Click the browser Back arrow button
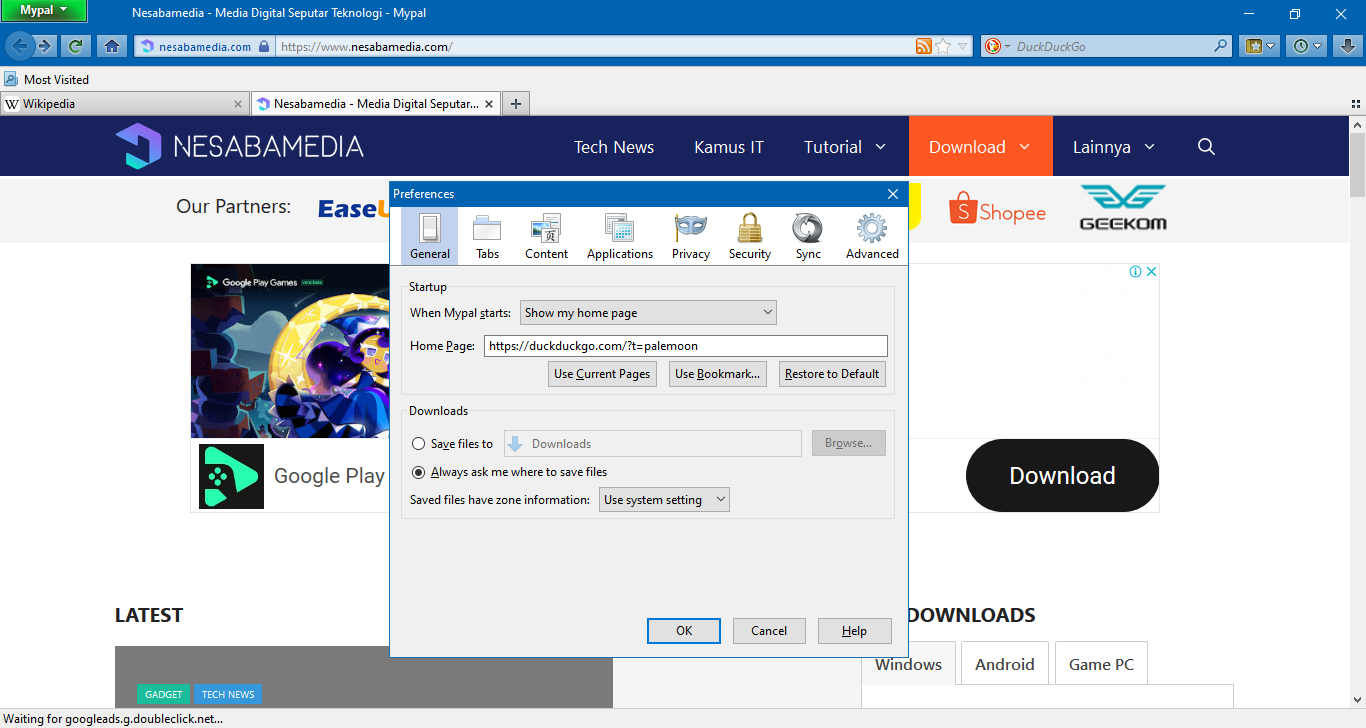This screenshot has height=728, width=1366. pyautogui.click(x=18, y=46)
